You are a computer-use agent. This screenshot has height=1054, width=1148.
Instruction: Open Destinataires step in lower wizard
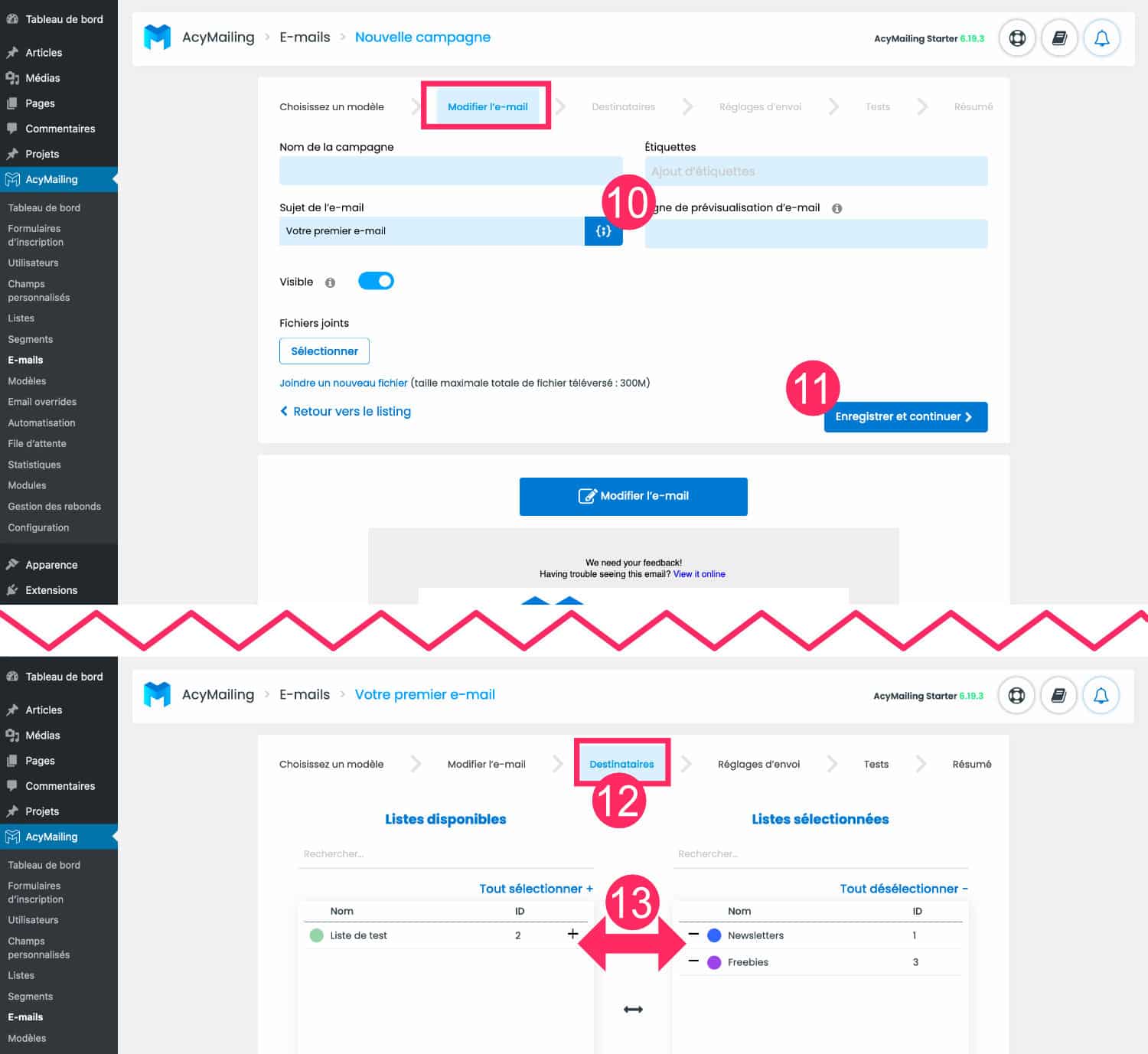(x=621, y=764)
